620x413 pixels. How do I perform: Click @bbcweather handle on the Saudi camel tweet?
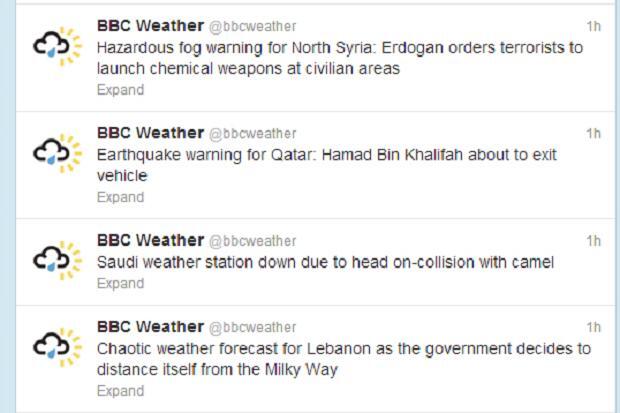[x=252, y=241]
